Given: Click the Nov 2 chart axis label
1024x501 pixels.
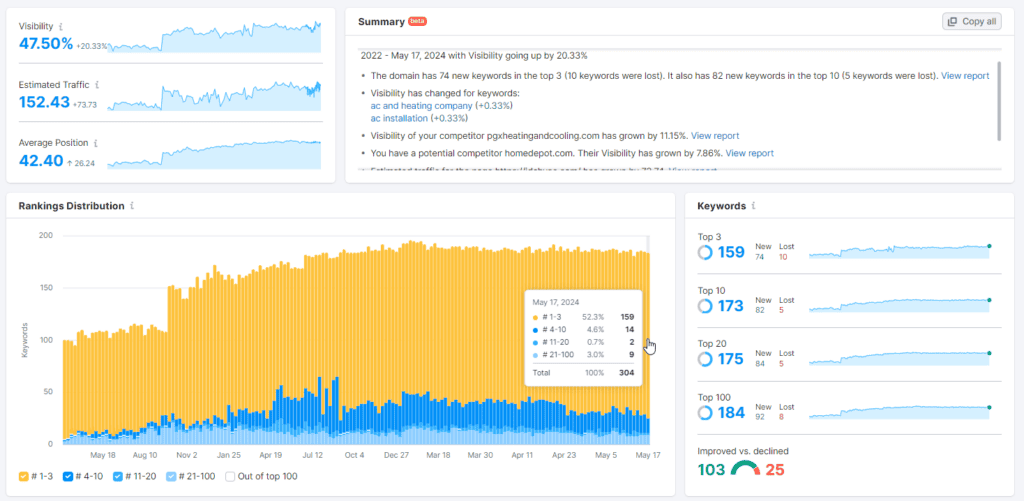Looking at the screenshot, I should [x=187, y=455].
